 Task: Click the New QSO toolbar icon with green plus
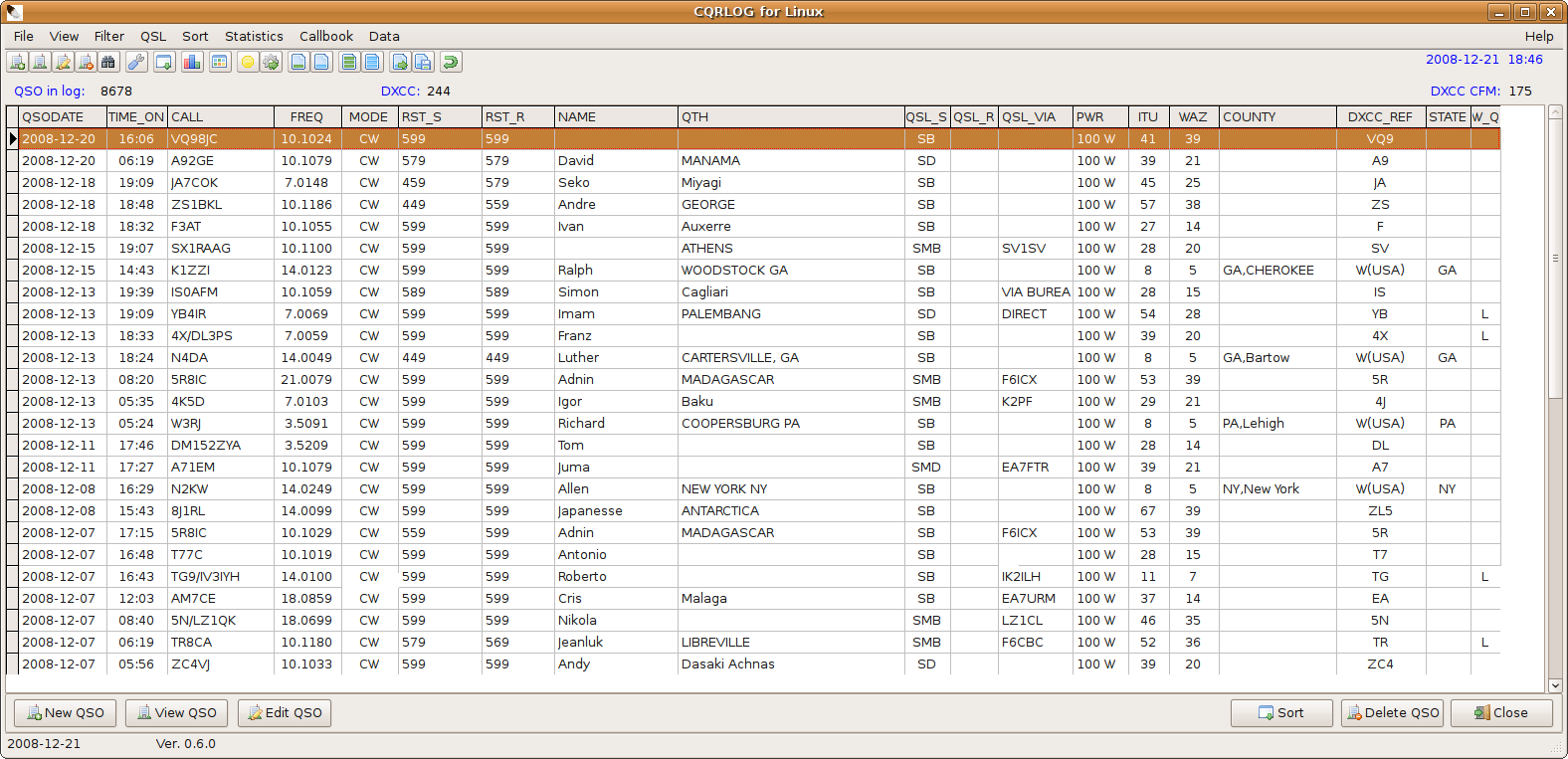click(x=17, y=62)
